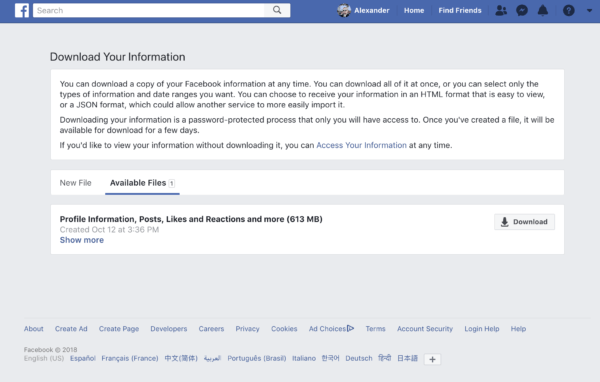Viewport: 600px width, 382px height.
Task: Download the 613 MB information file
Action: (524, 222)
